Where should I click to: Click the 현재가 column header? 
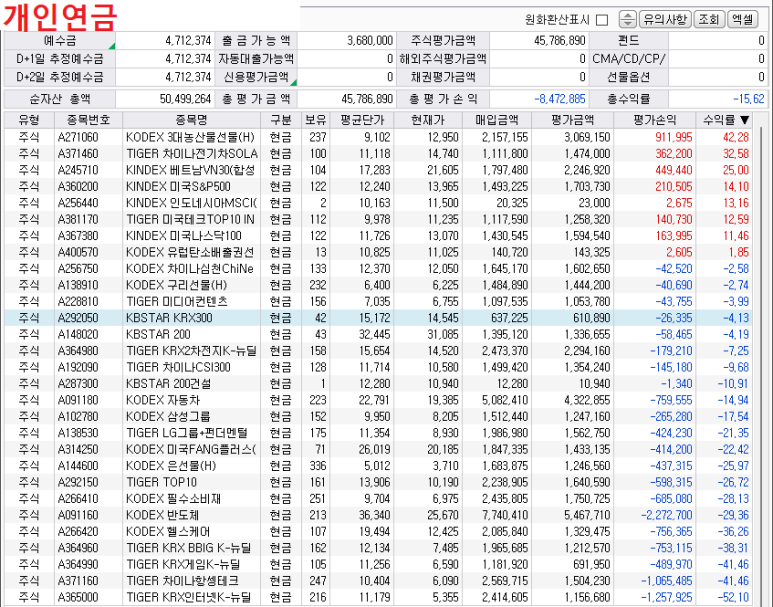[x=428, y=120]
